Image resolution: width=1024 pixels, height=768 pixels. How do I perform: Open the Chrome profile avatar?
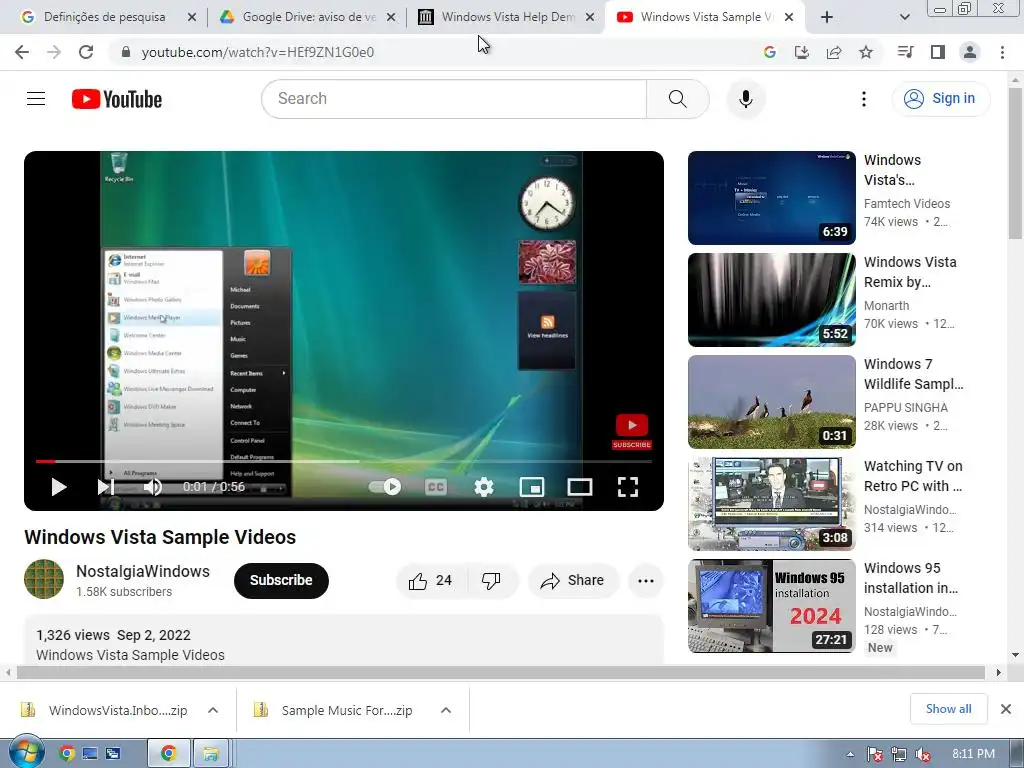click(x=970, y=52)
